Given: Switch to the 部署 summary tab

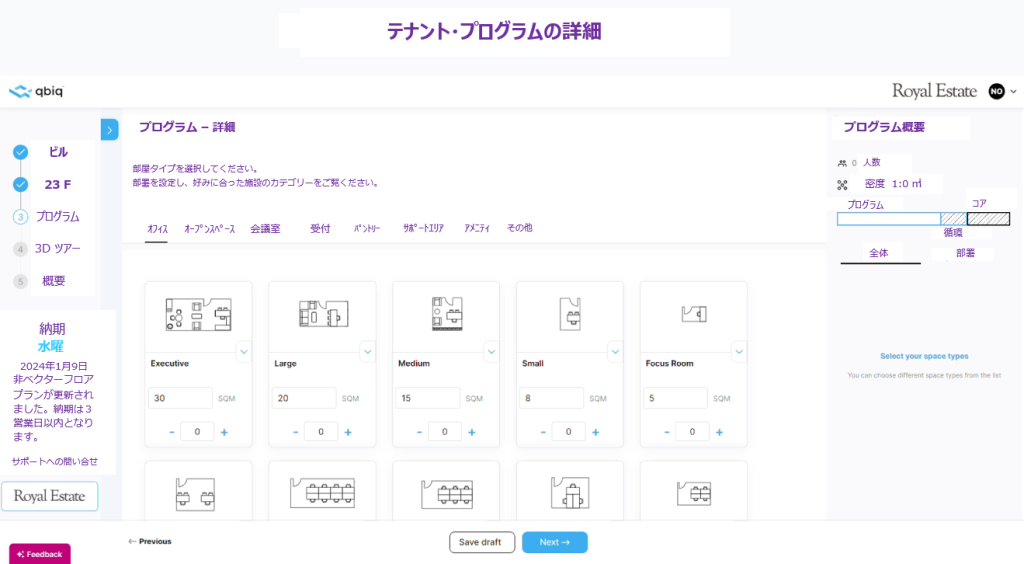Looking at the screenshot, I should coord(965,253).
